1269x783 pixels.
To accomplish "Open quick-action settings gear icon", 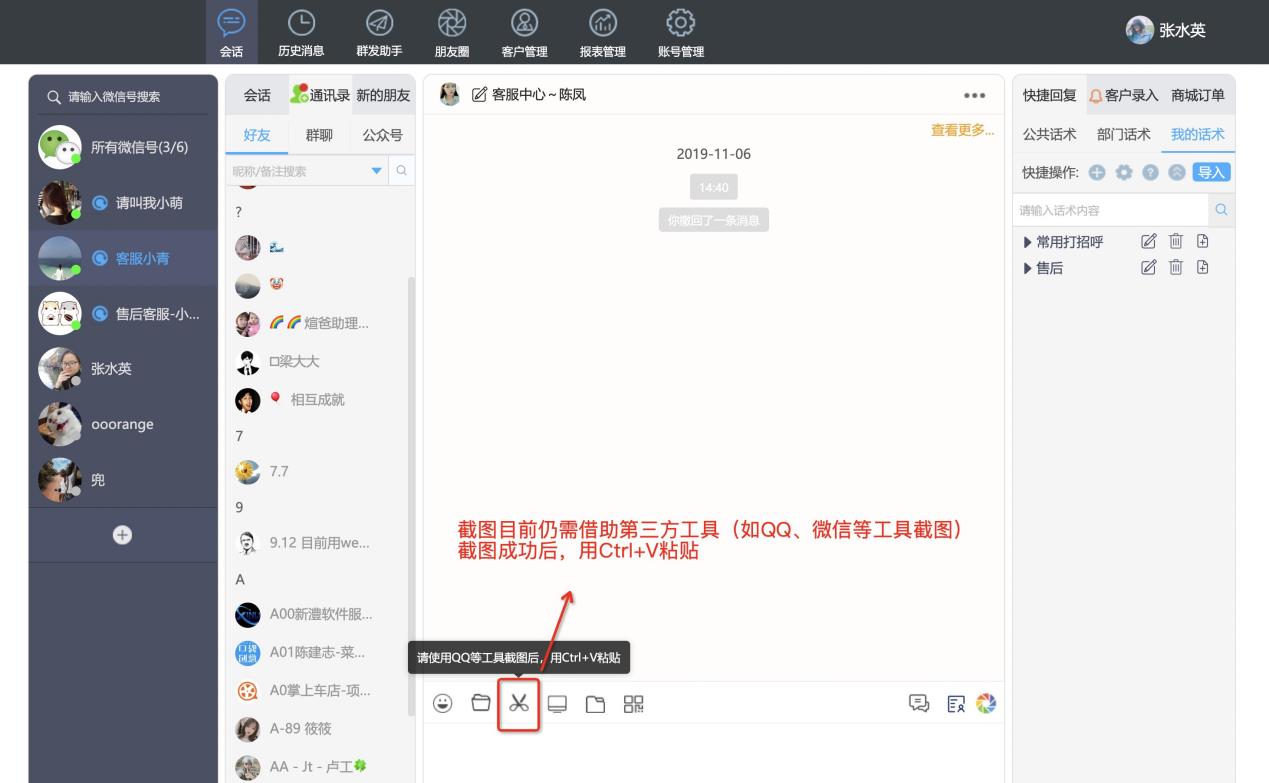I will click(x=1124, y=172).
